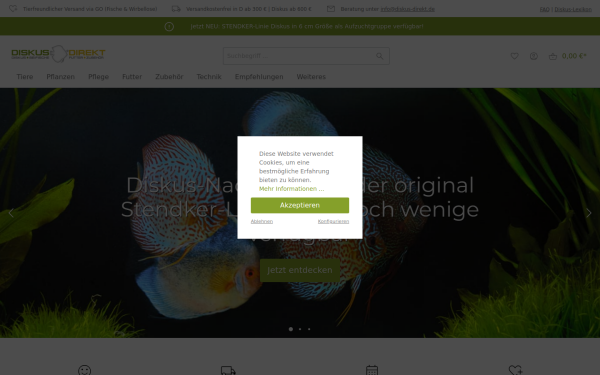The width and height of the screenshot is (600, 375).
Task: Open the wishlist heart icon
Action: tap(514, 56)
